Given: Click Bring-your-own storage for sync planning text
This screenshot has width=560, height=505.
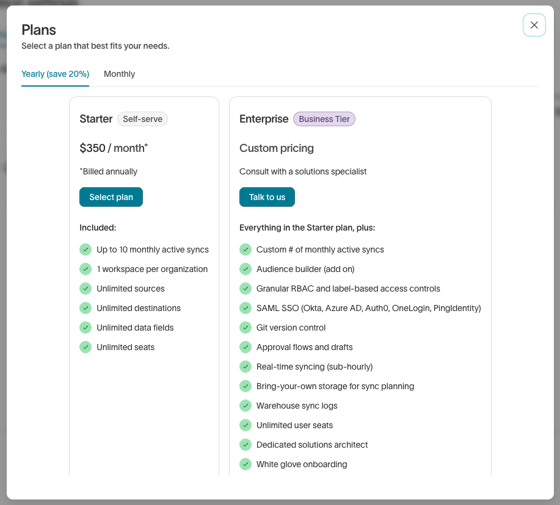Looking at the screenshot, I should (335, 386).
